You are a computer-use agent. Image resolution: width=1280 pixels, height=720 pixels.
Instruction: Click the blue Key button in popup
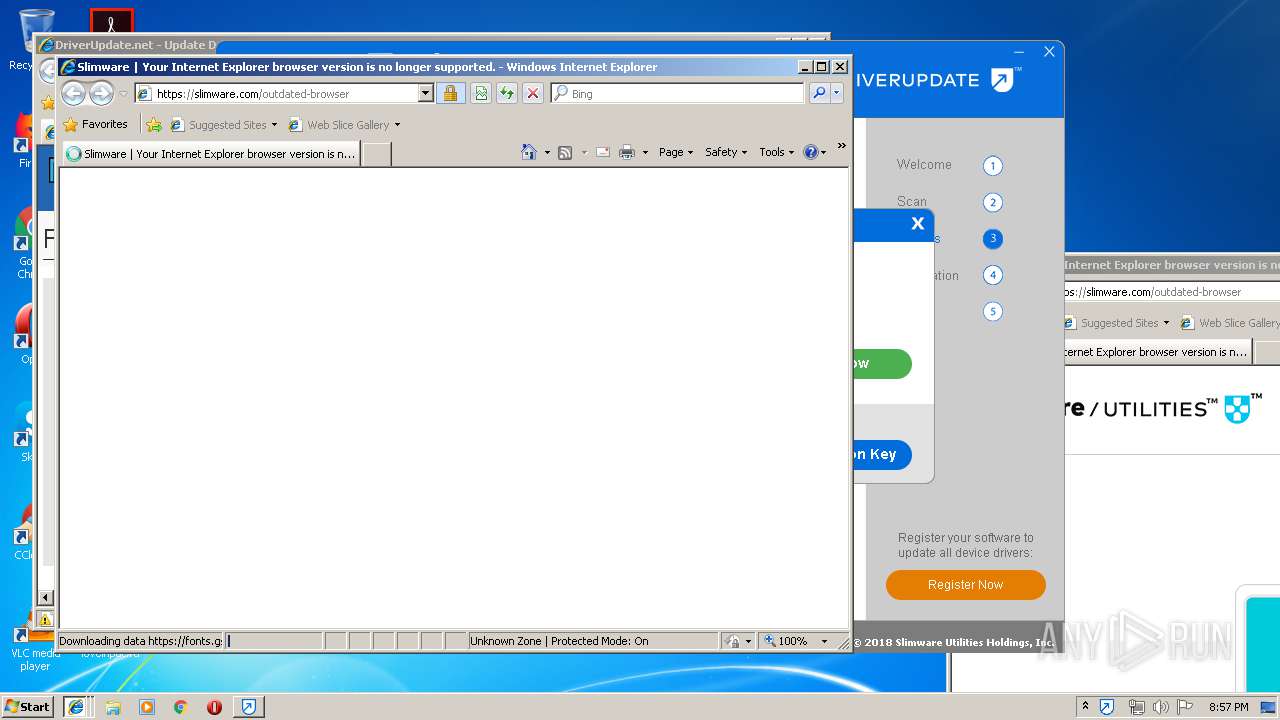point(882,454)
